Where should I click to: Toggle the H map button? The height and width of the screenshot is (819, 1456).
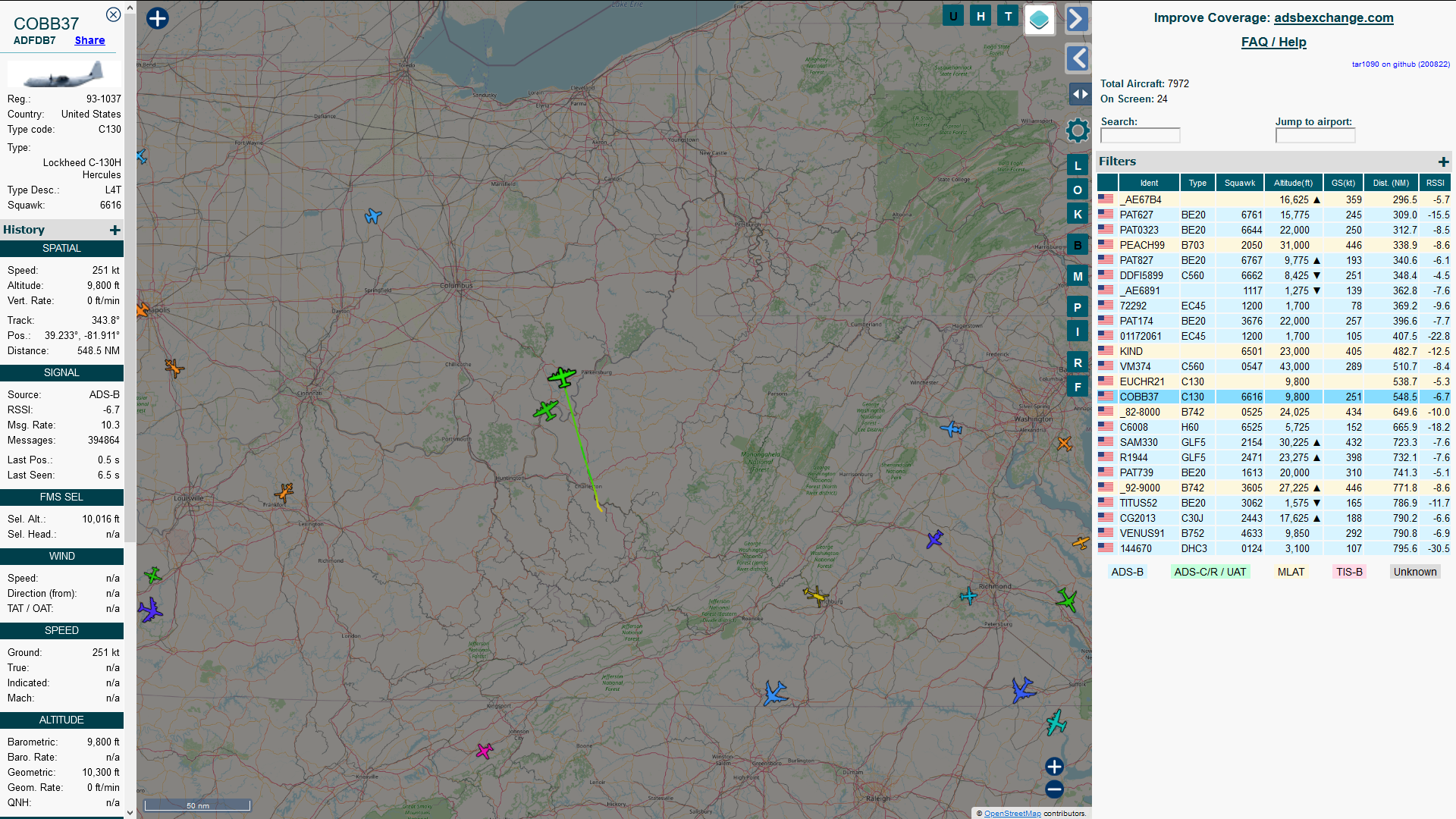(981, 16)
